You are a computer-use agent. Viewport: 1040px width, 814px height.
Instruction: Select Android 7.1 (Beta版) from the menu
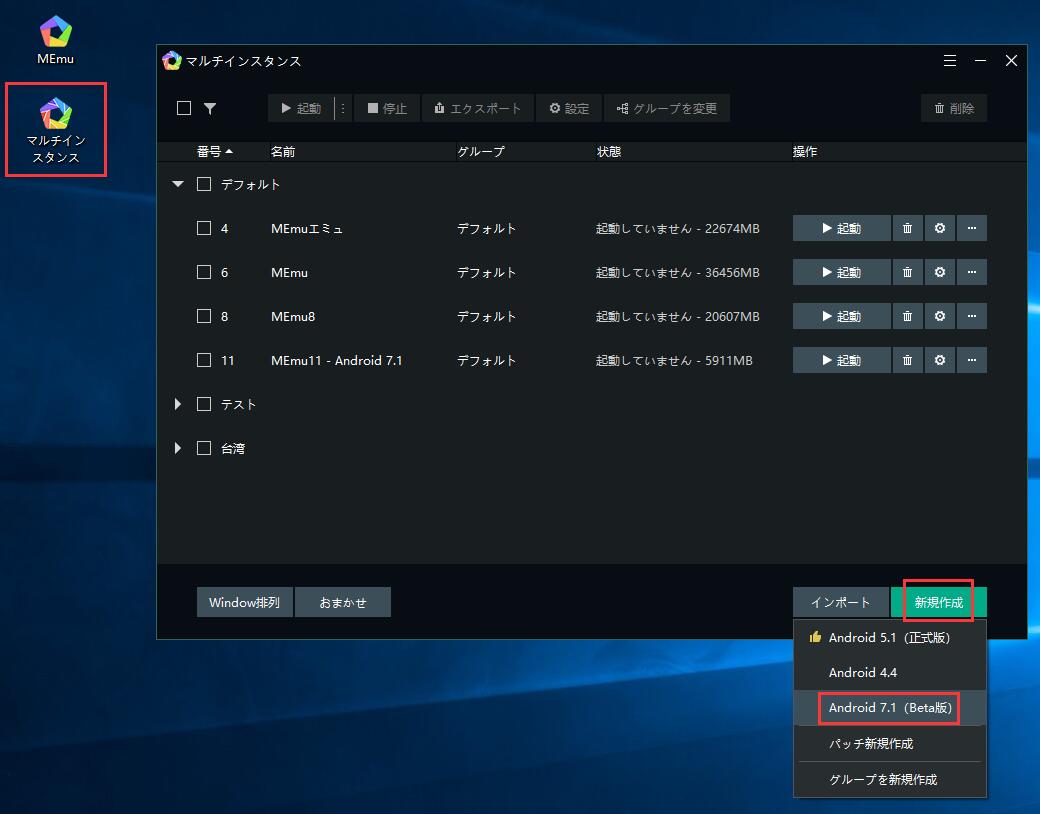coord(888,708)
